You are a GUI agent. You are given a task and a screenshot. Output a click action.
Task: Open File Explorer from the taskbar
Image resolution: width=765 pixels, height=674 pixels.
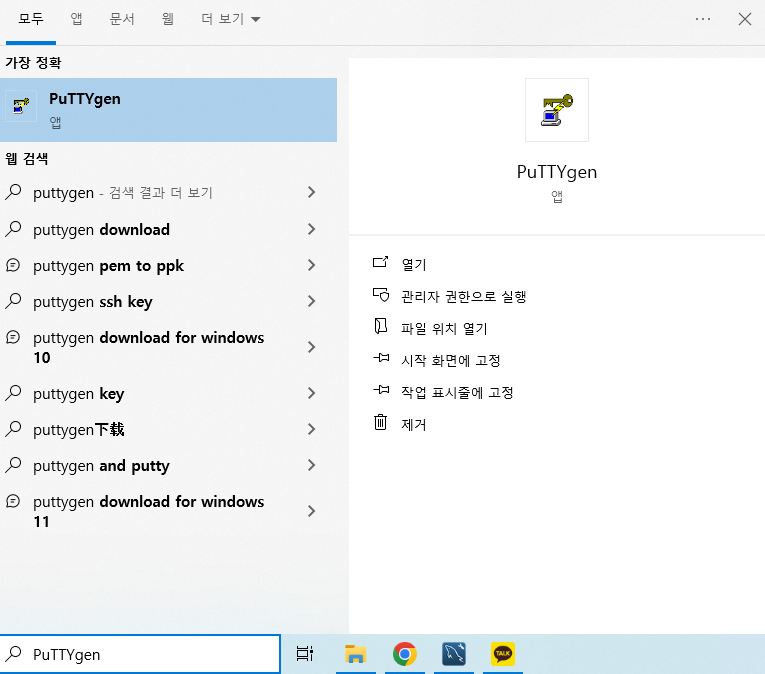click(x=356, y=654)
